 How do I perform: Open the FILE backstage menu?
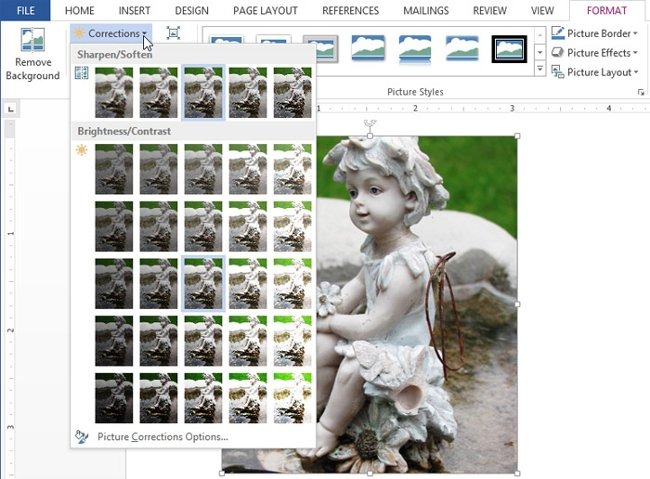24,11
